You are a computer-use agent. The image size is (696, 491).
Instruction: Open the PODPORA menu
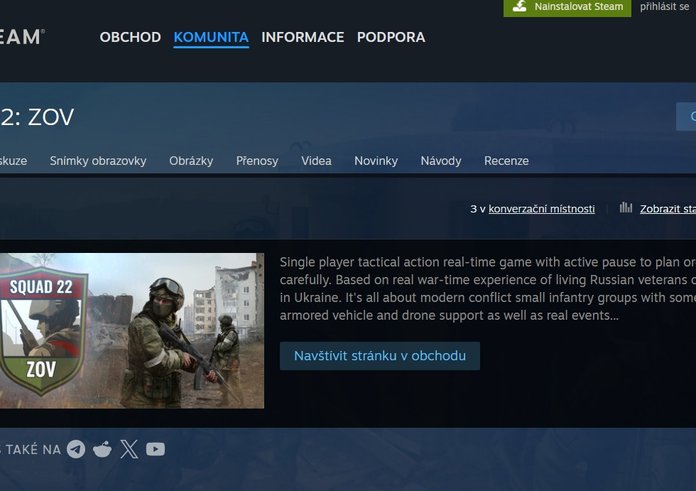(391, 37)
